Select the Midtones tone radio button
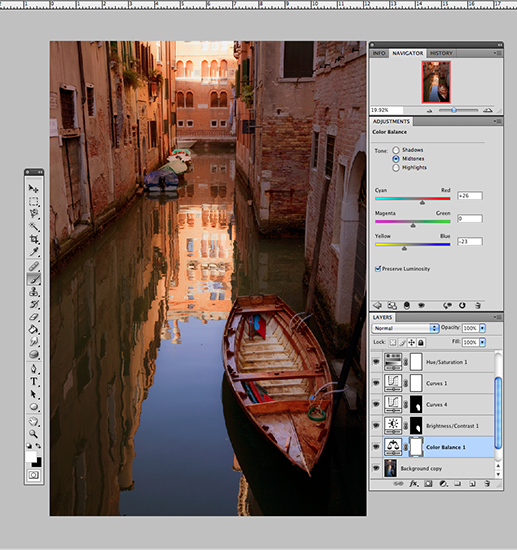The height and width of the screenshot is (550, 517). [396, 159]
